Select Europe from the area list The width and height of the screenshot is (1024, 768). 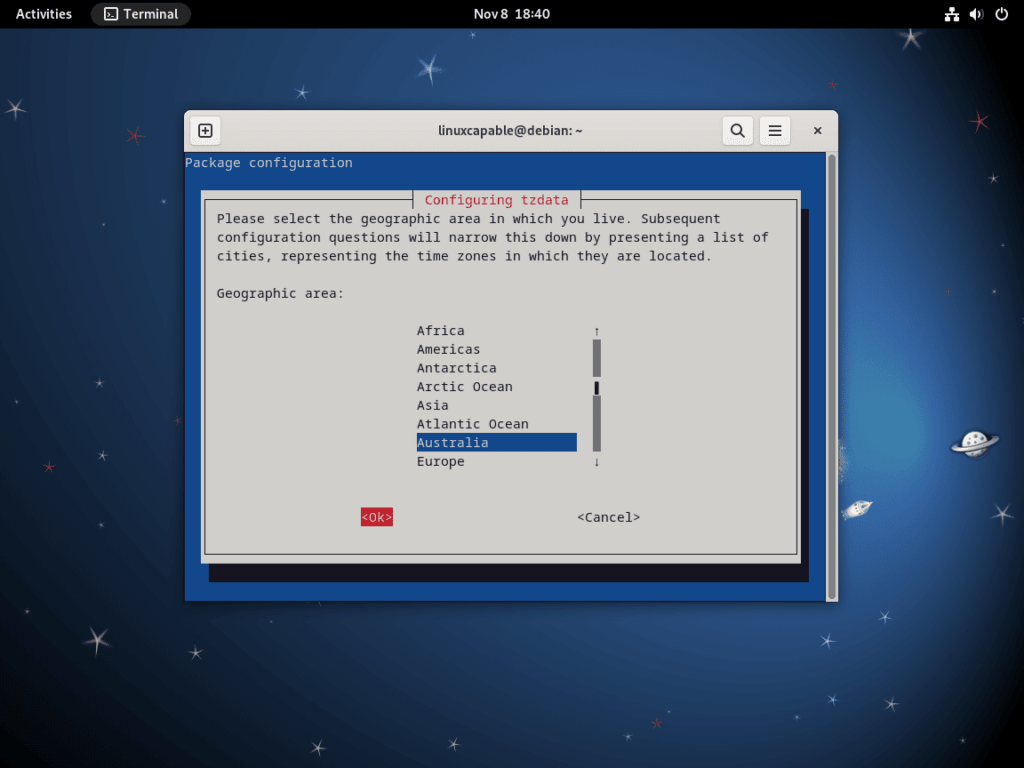[x=440, y=461]
